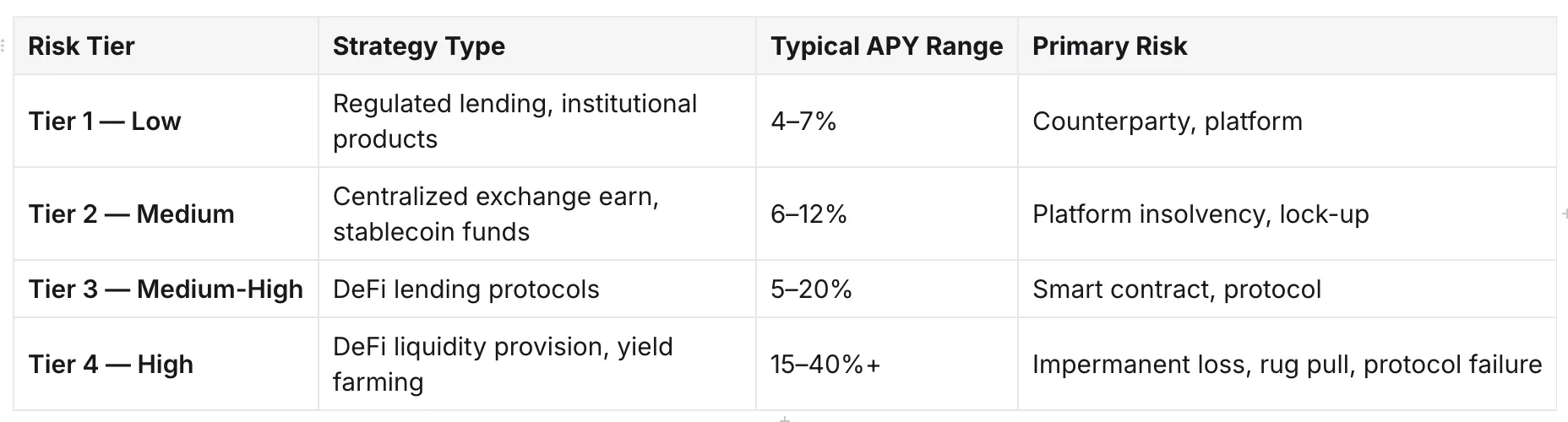Select the Strategy Type column header

[537, 46]
